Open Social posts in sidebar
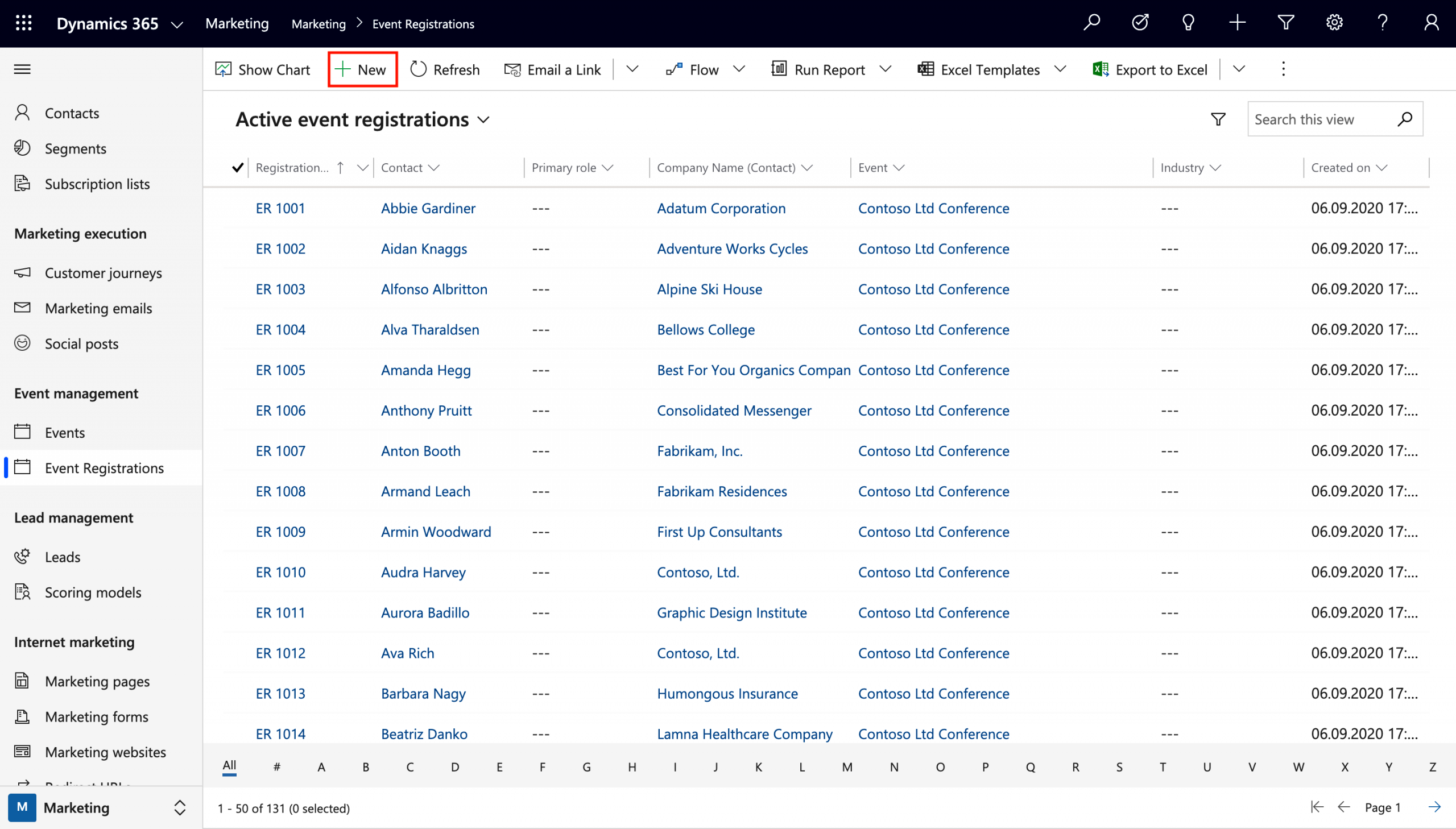The image size is (1456, 829). pyautogui.click(x=101, y=343)
